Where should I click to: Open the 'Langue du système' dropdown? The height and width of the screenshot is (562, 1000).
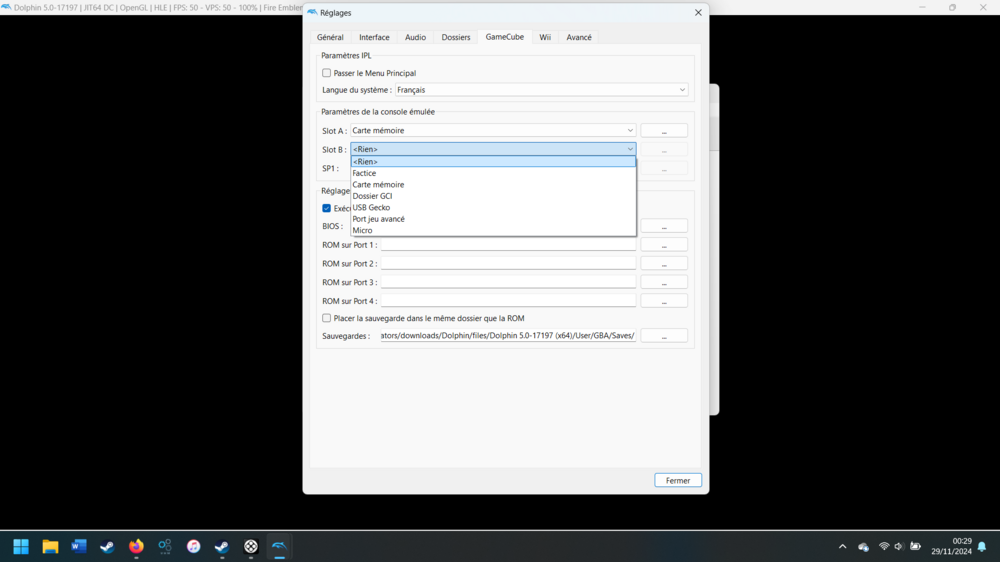tap(541, 90)
